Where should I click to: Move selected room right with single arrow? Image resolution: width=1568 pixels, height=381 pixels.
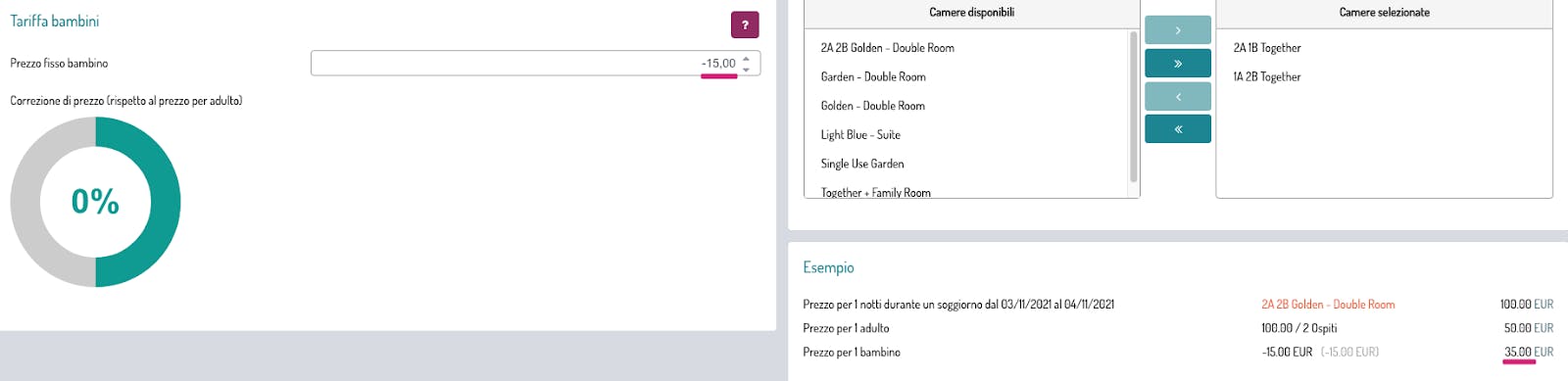pyautogui.click(x=1178, y=30)
